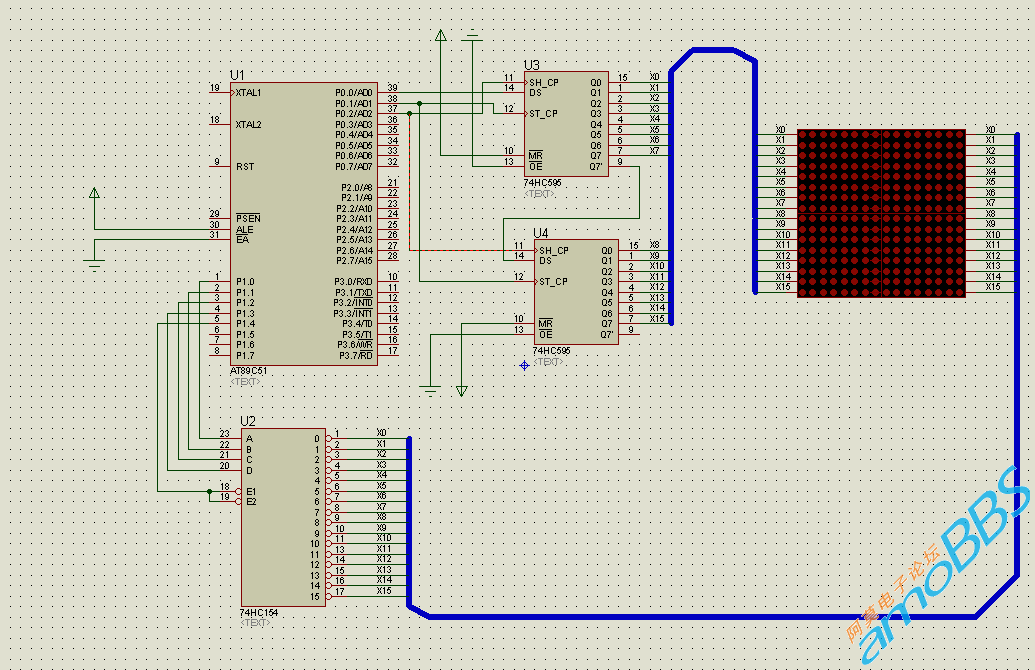This screenshot has height=670, width=1035.
Task: Click the X0 wire label at U3's Q0
Action: [x=654, y=77]
